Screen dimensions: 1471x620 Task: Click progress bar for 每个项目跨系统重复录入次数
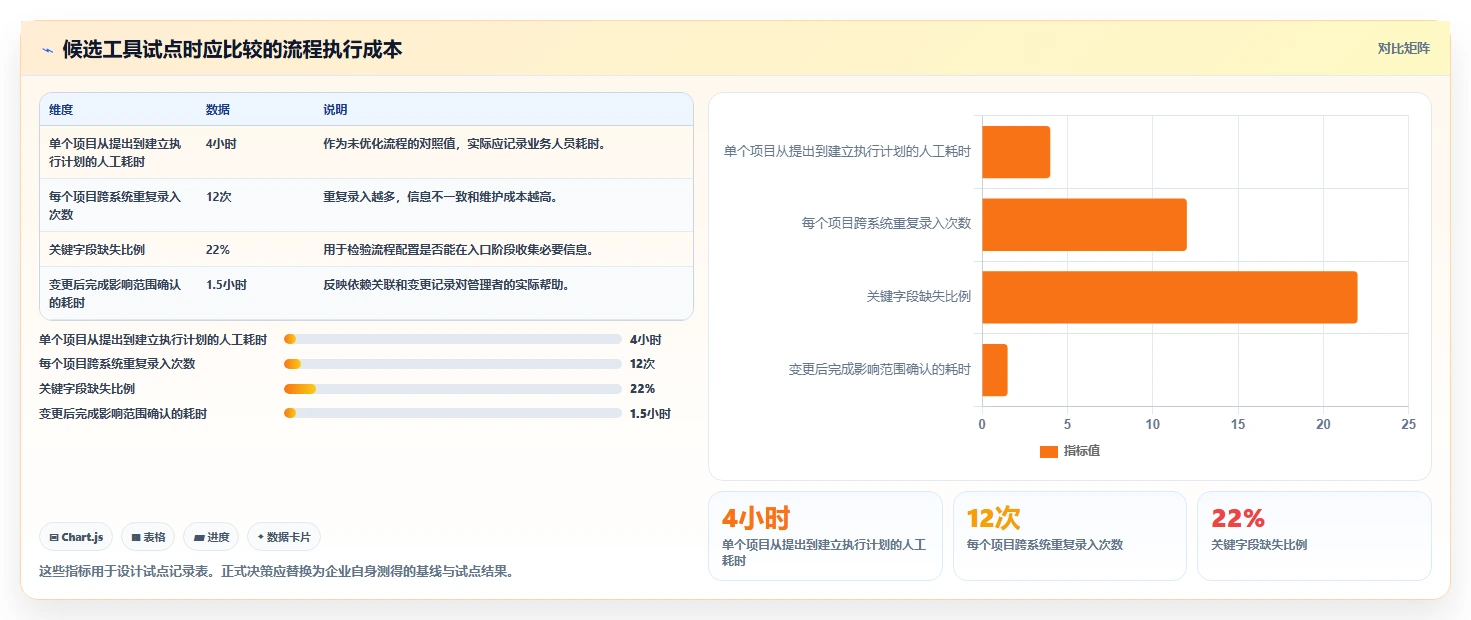[453, 364]
